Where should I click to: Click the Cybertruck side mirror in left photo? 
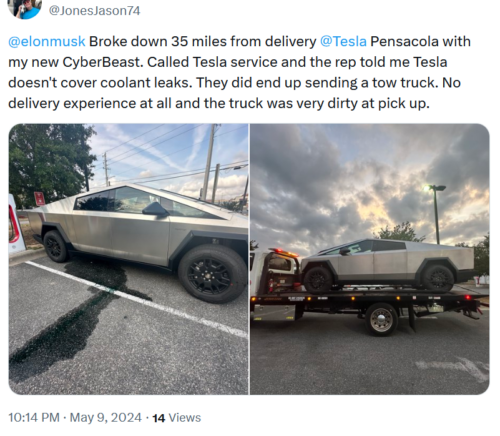(x=155, y=209)
